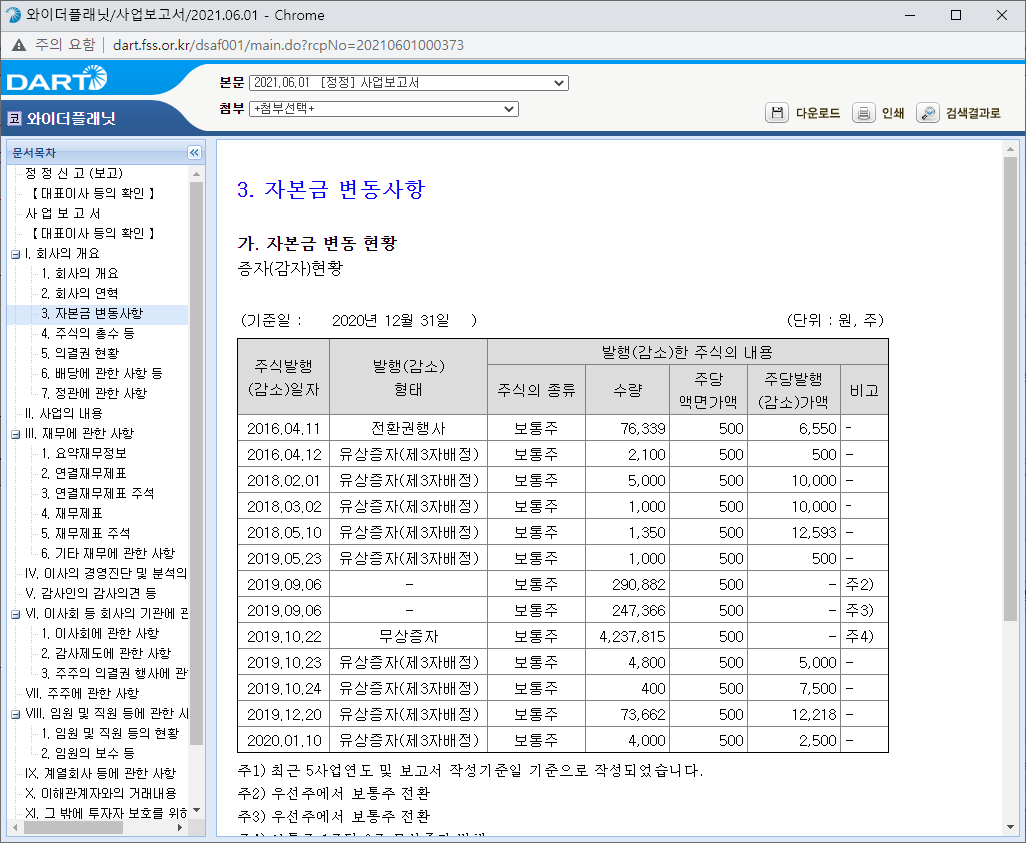Open 5. 재무제표 주석 section
The image size is (1026, 843).
86,533
